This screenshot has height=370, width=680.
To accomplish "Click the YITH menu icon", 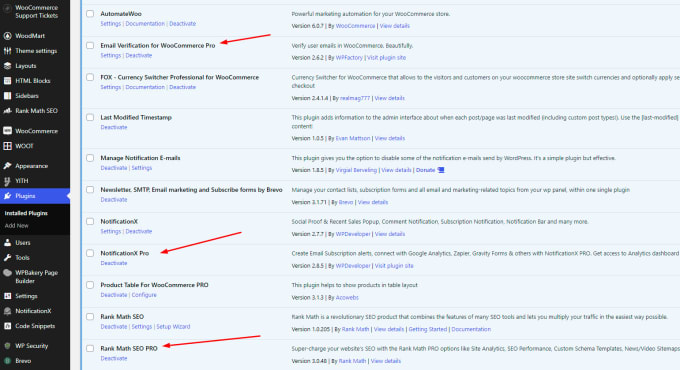I will click(x=7, y=181).
